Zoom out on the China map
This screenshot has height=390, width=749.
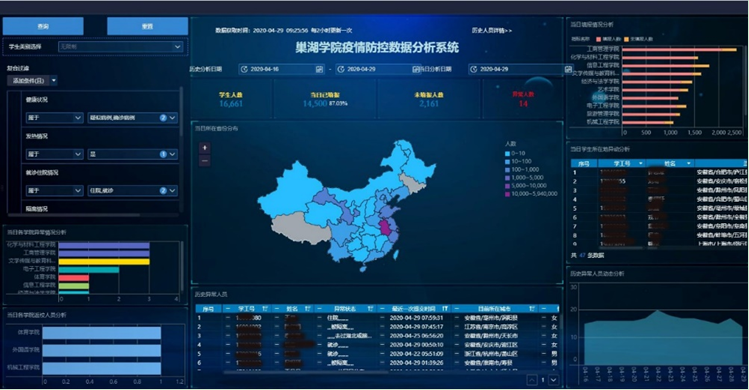click(204, 161)
